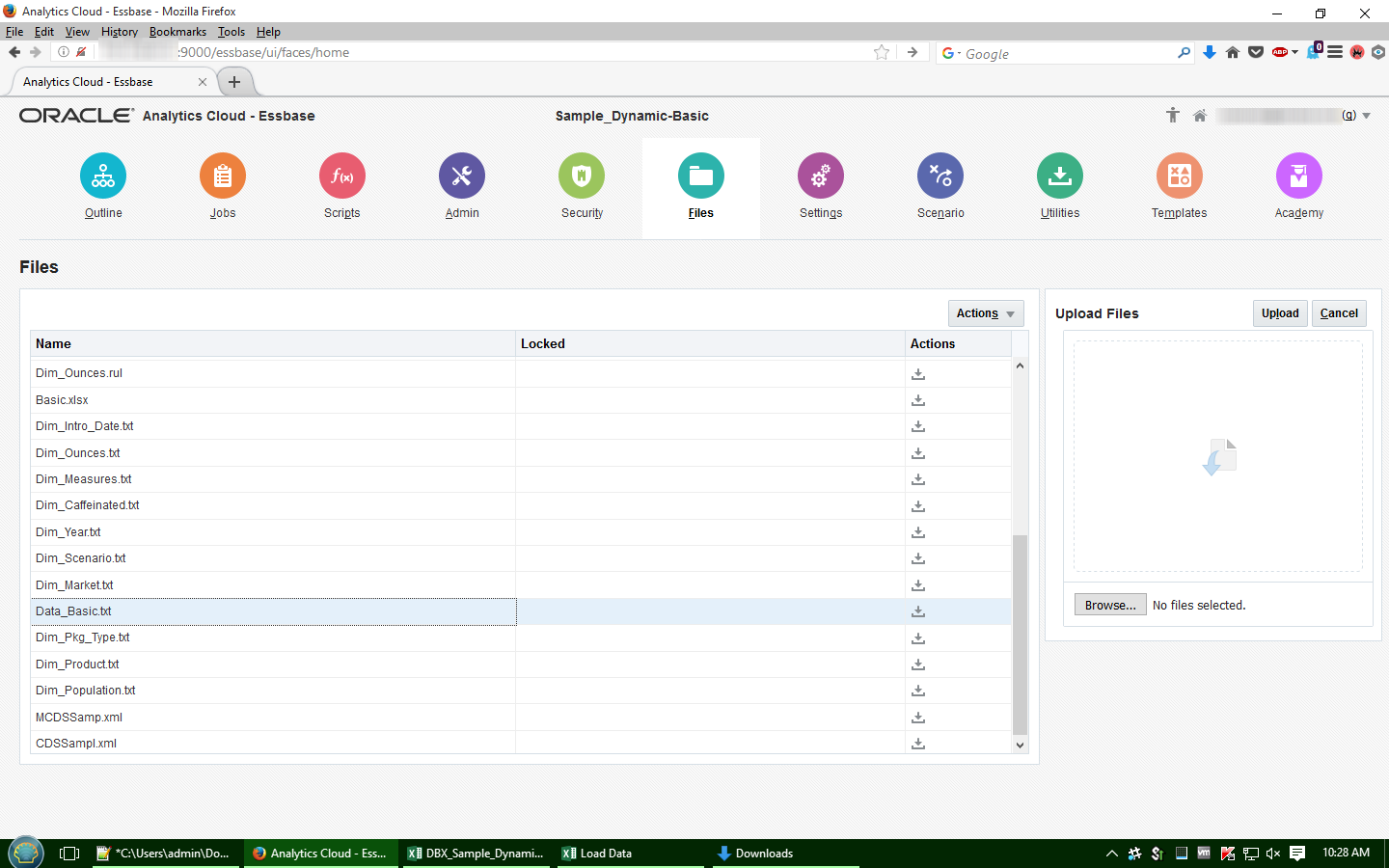Download the Dim_Pkg_Type.txt file
The height and width of the screenshot is (868, 1389).
pyautogui.click(x=918, y=638)
